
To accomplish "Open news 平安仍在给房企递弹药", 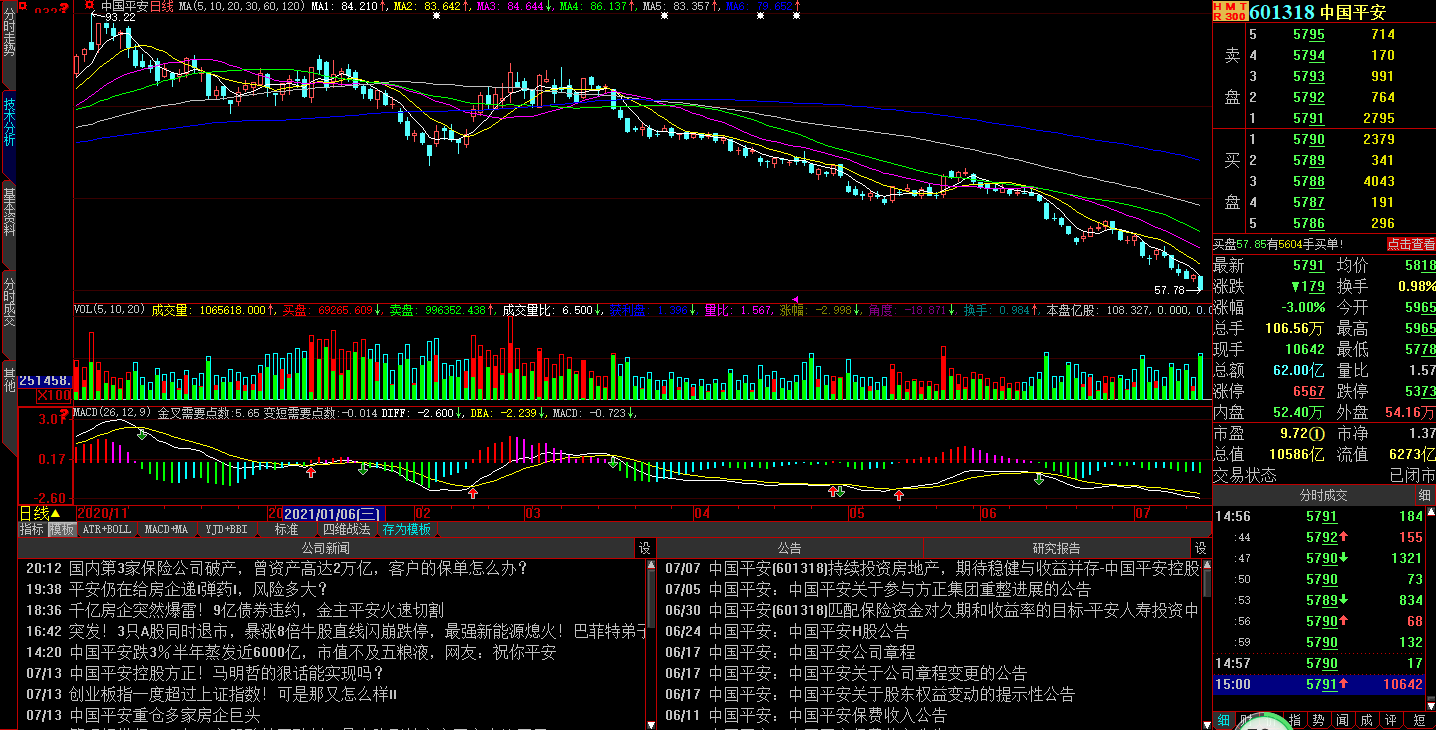I will 198,589.
